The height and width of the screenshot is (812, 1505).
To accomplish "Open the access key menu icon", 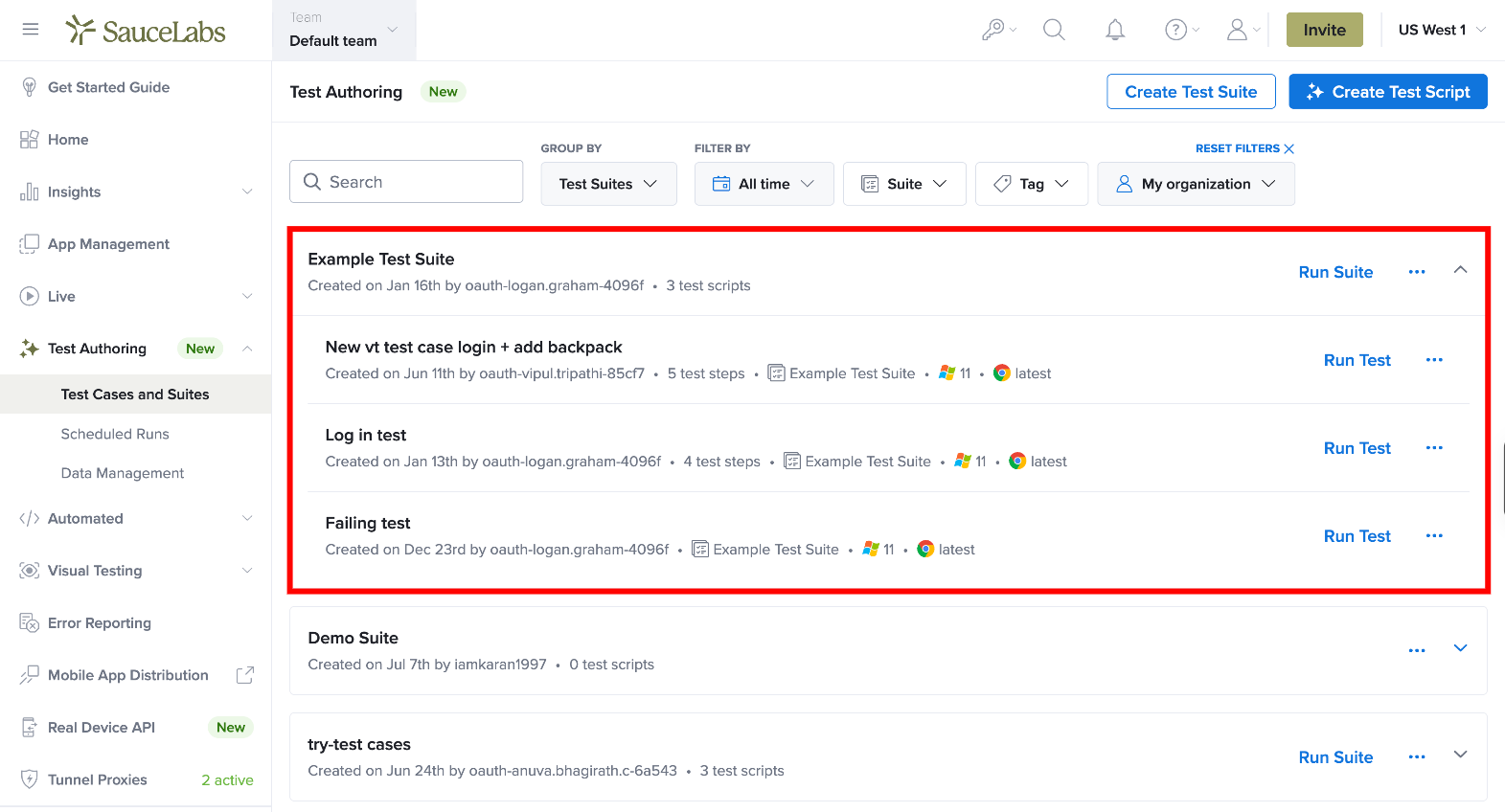I will tap(998, 30).
